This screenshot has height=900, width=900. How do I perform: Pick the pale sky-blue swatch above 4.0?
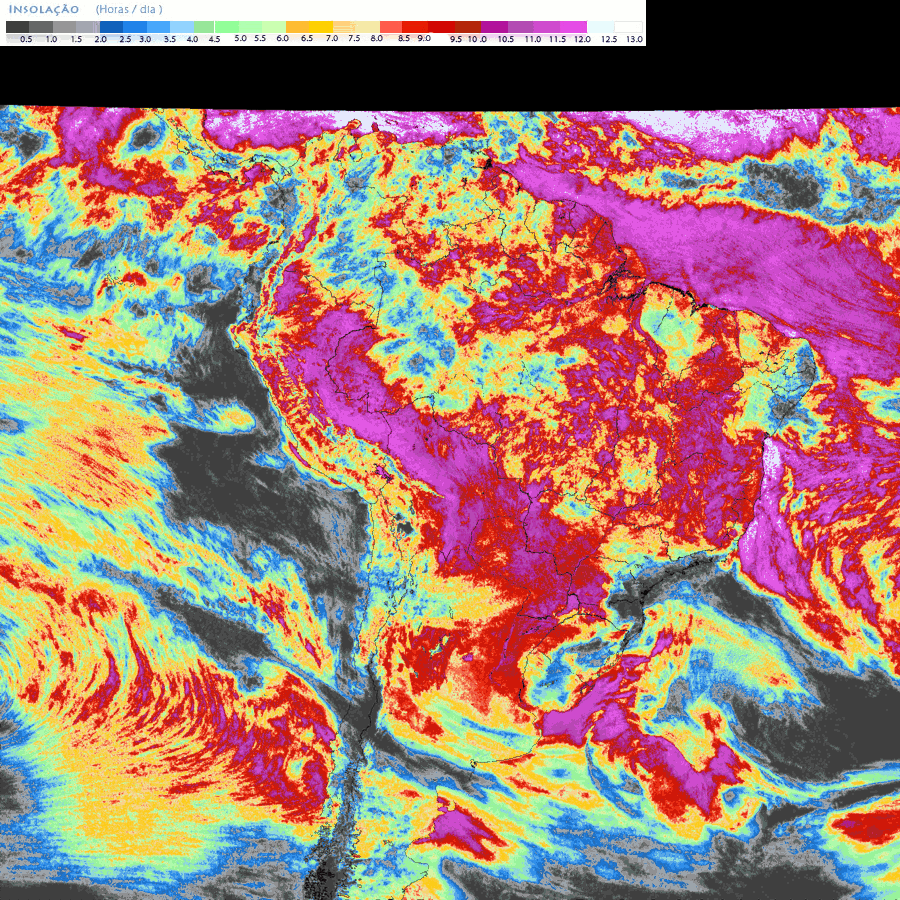point(182,27)
